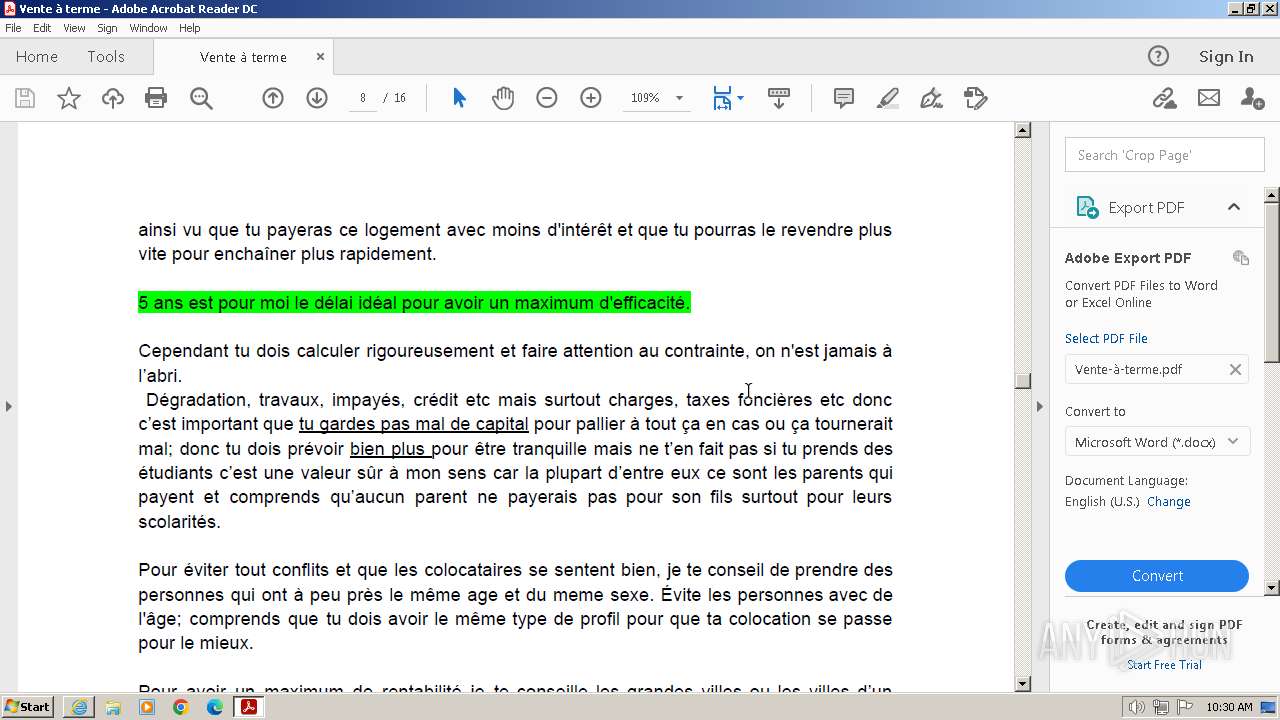The height and width of the screenshot is (720, 1280).
Task: Open the Window menu
Action: coord(148,28)
